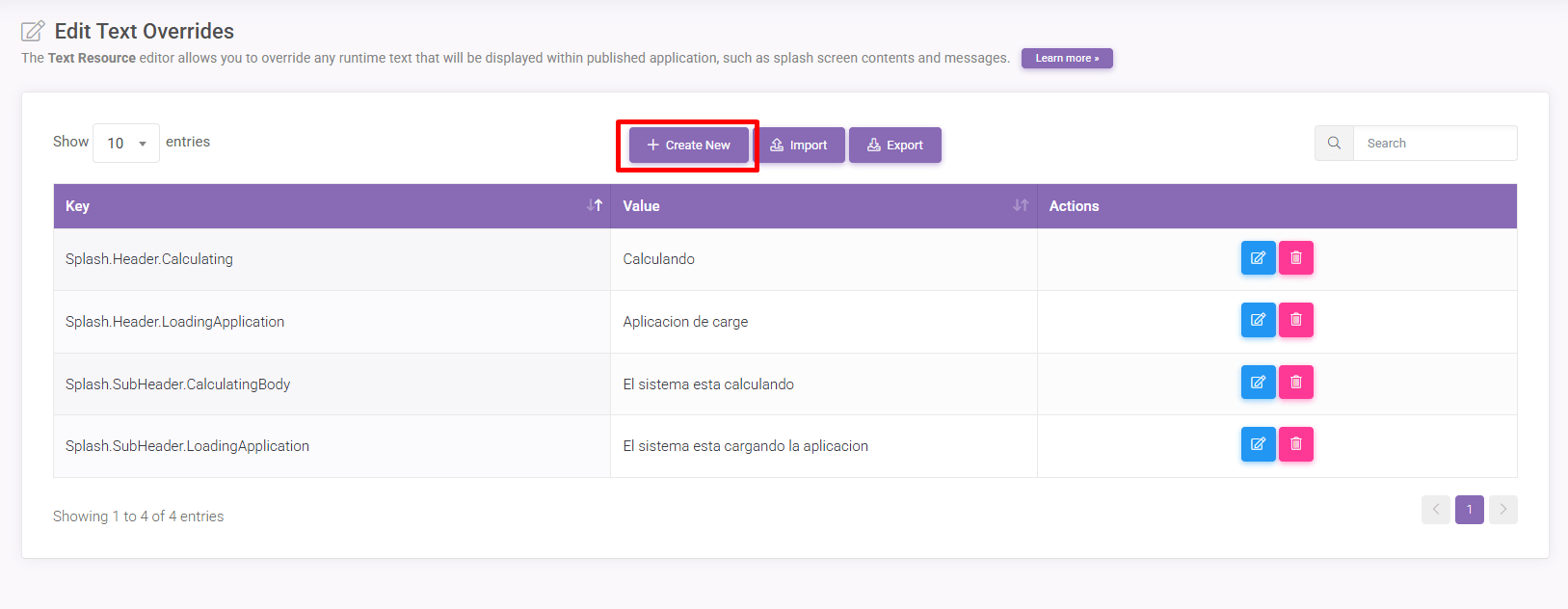Focus the Search input field
The image size is (1568, 609).
point(1434,144)
